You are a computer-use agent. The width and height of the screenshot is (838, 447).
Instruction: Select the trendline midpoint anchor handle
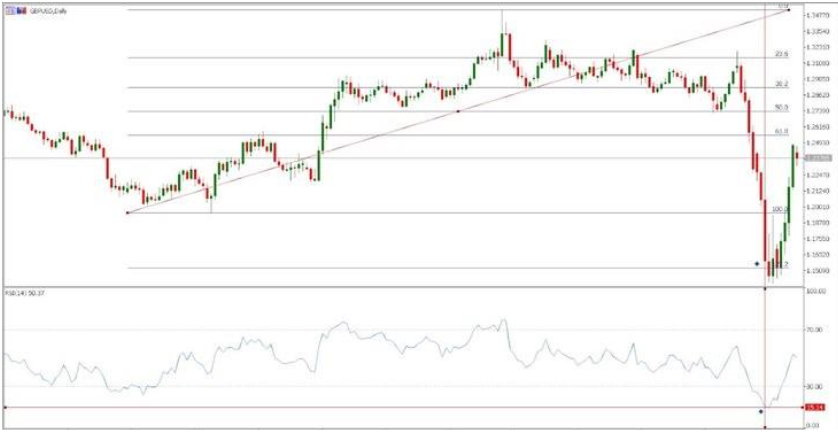coord(458,111)
